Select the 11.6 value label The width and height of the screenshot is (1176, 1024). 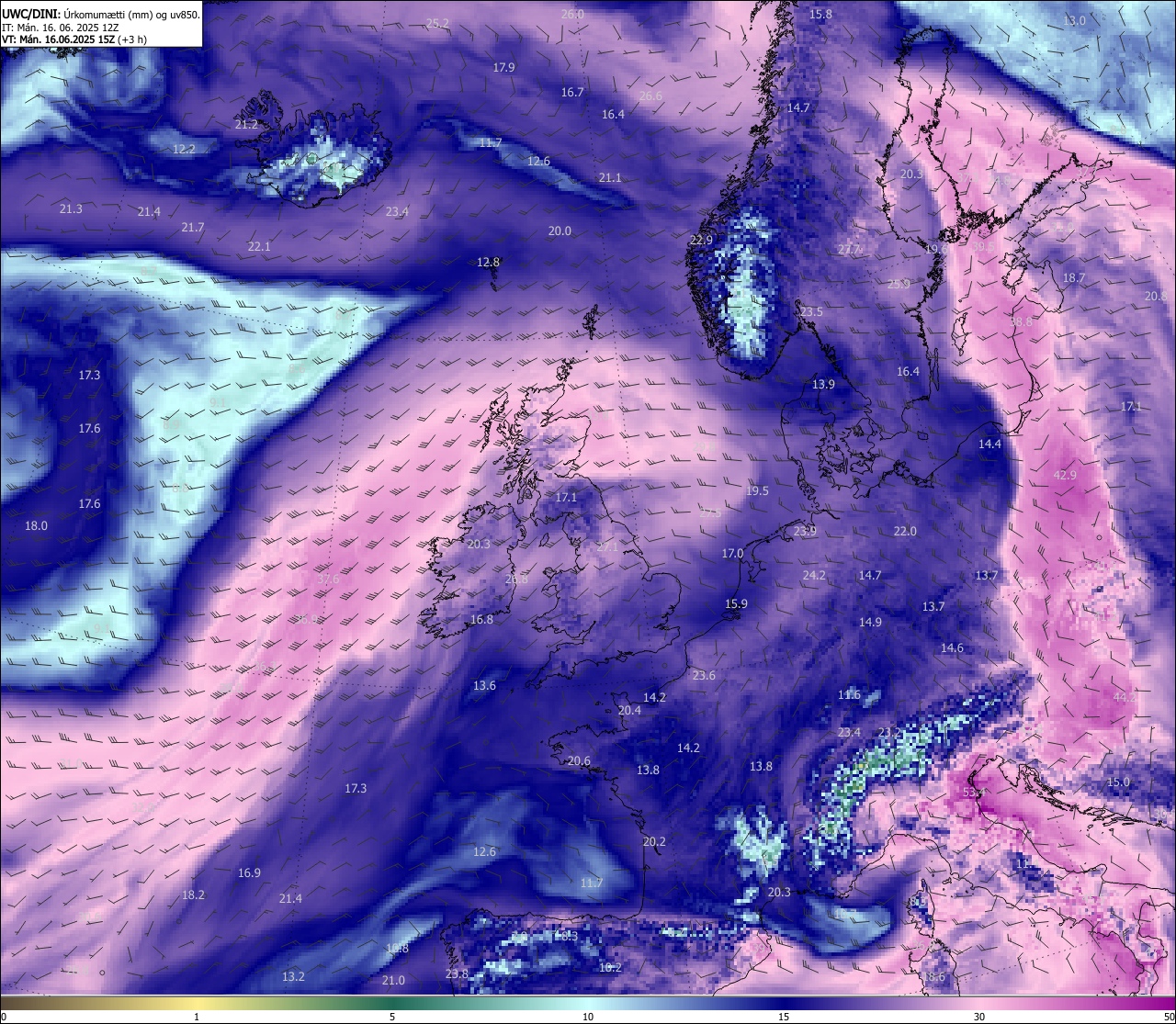tap(849, 694)
